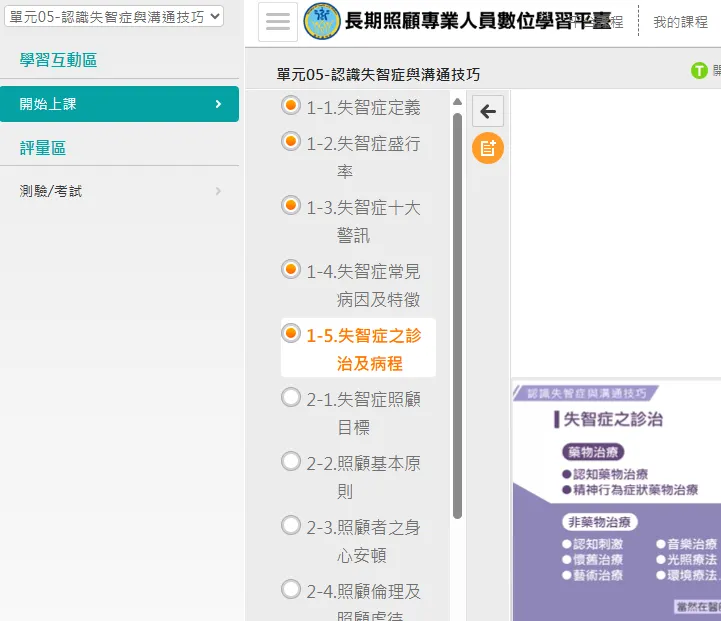Select radio for 2-2.照顧基本原則
This screenshot has height=621, width=721.
(291, 461)
